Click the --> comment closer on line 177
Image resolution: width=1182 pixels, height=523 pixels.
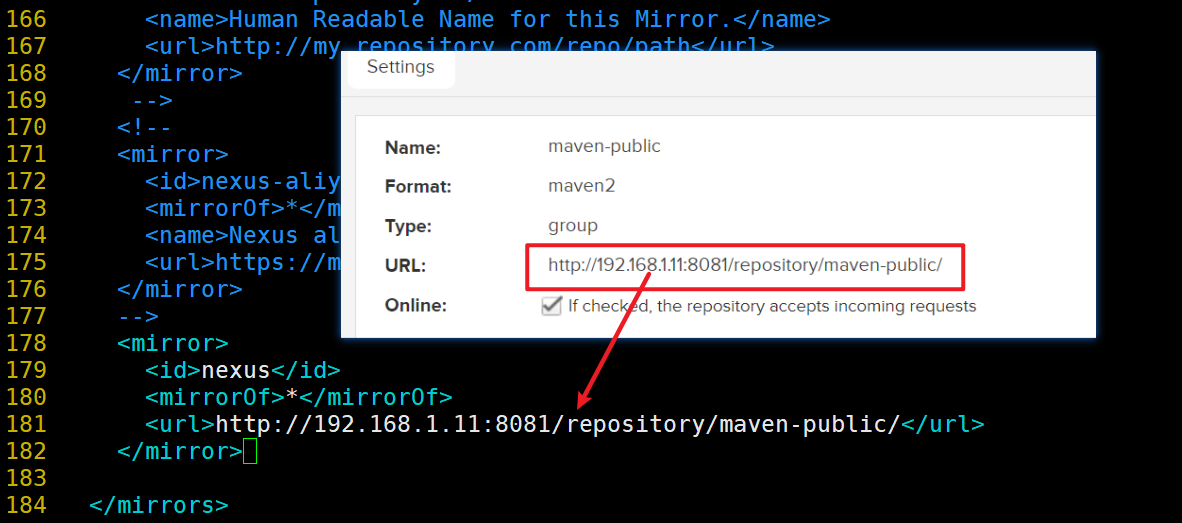[138, 316]
